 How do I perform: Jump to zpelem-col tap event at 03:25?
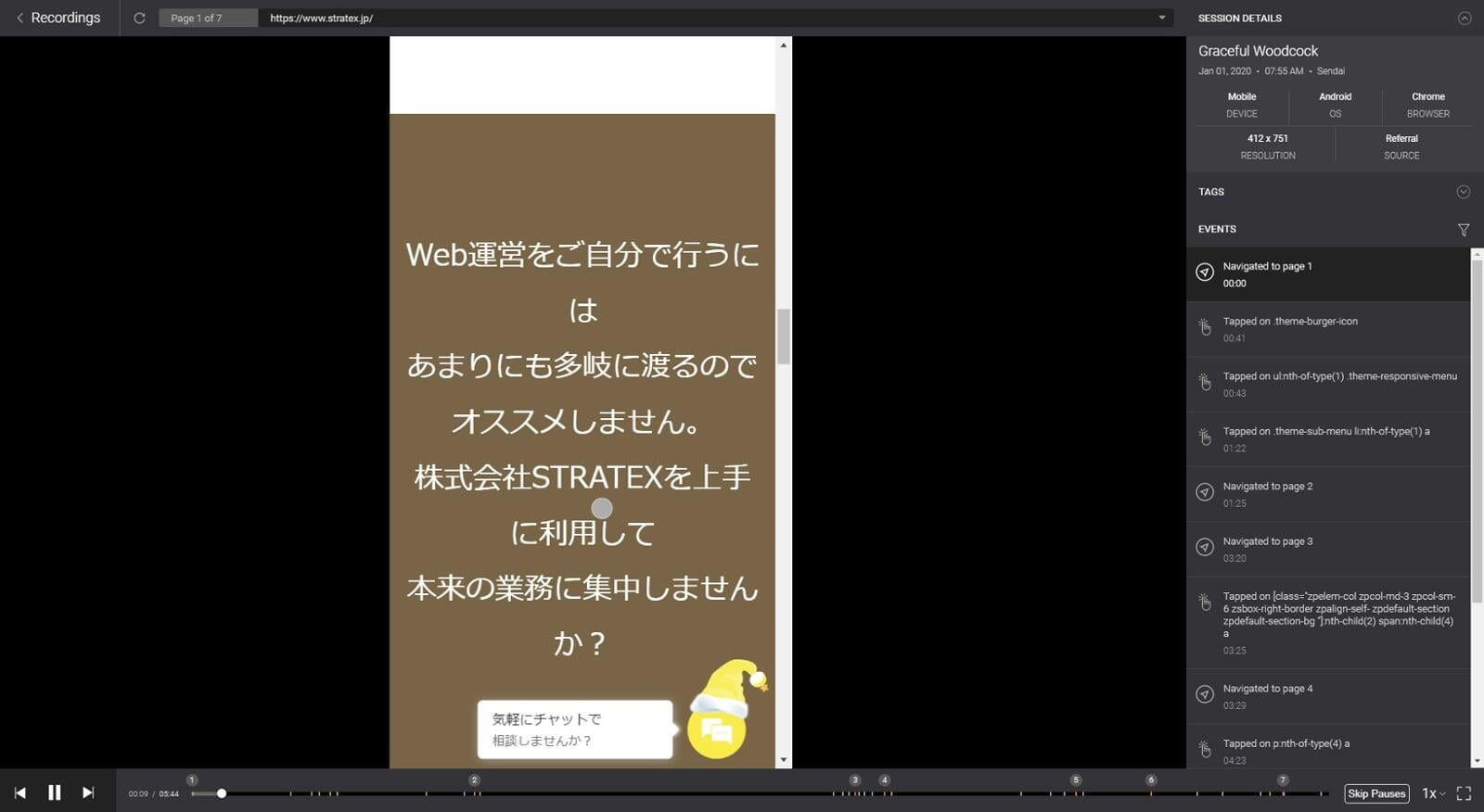tap(1328, 623)
